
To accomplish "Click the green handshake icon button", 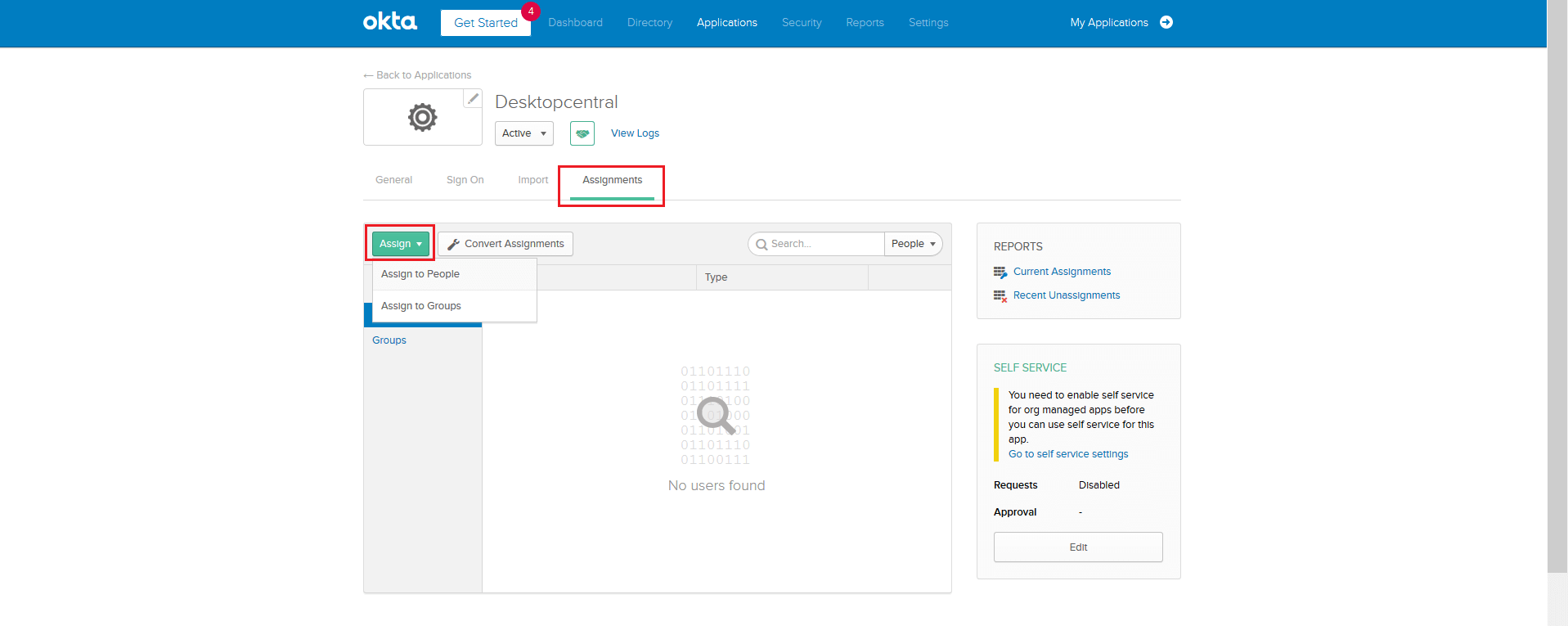I will pyautogui.click(x=582, y=133).
